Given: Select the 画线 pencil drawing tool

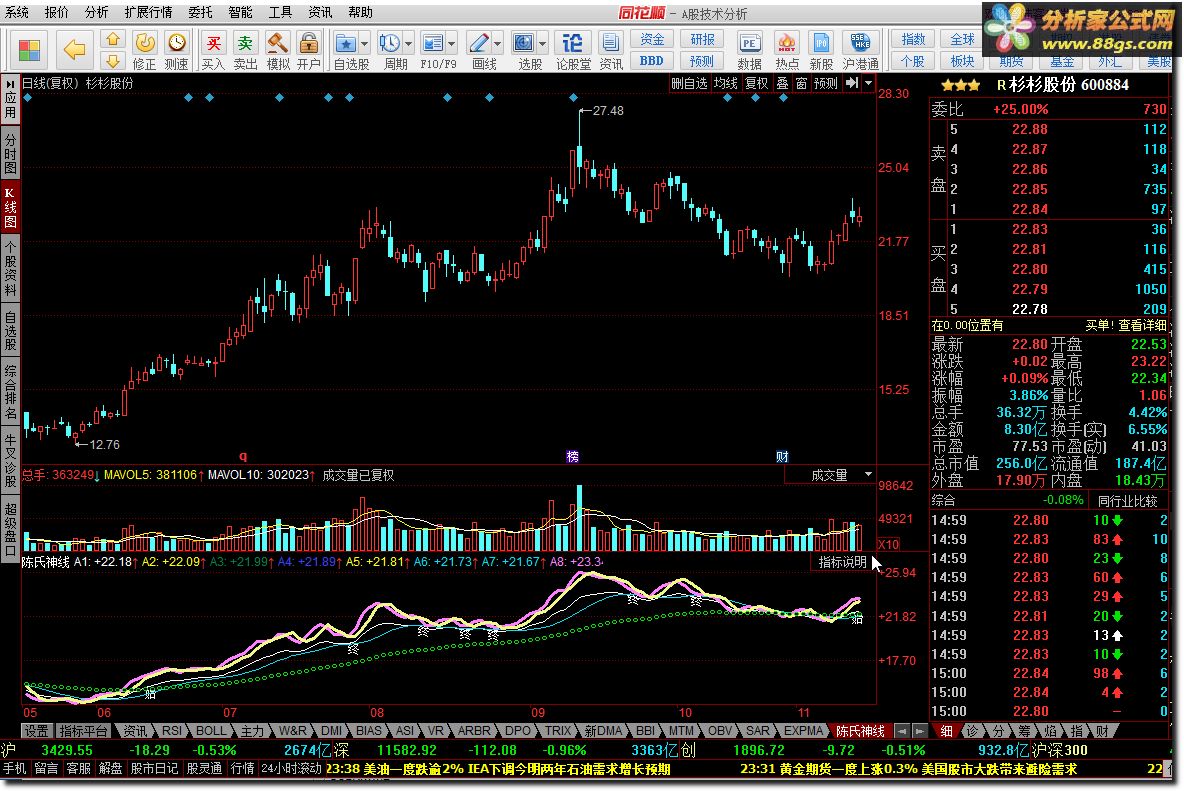Looking at the screenshot, I should 479,43.
